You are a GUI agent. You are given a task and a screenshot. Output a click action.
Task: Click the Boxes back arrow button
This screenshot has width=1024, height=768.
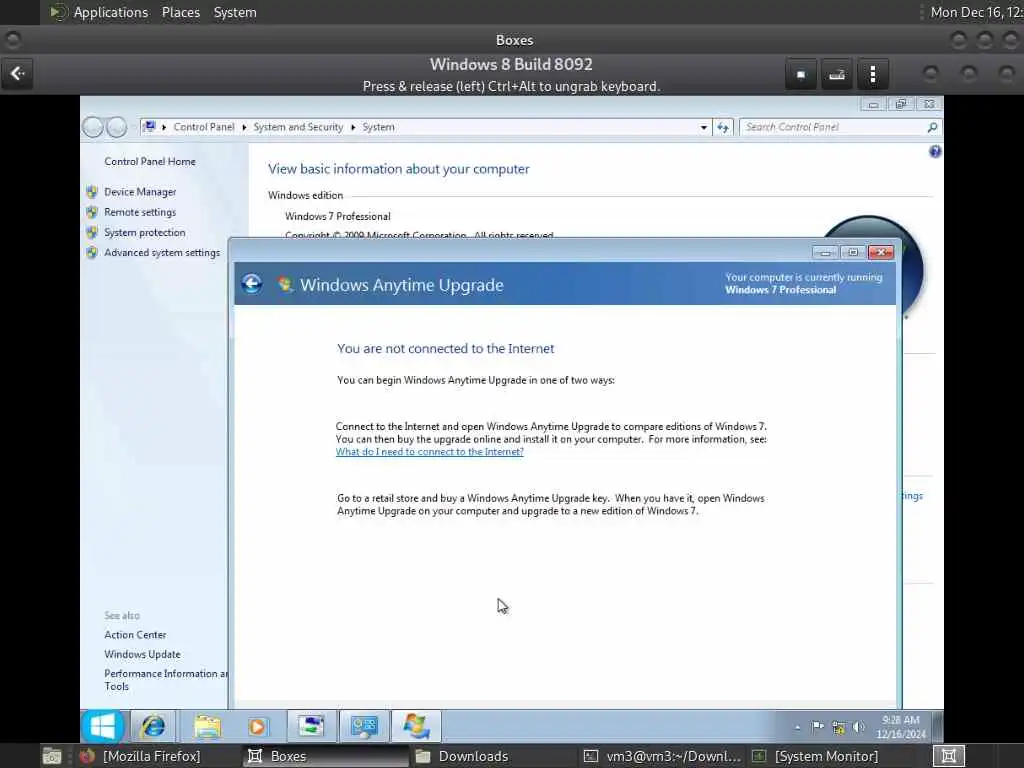click(17, 74)
